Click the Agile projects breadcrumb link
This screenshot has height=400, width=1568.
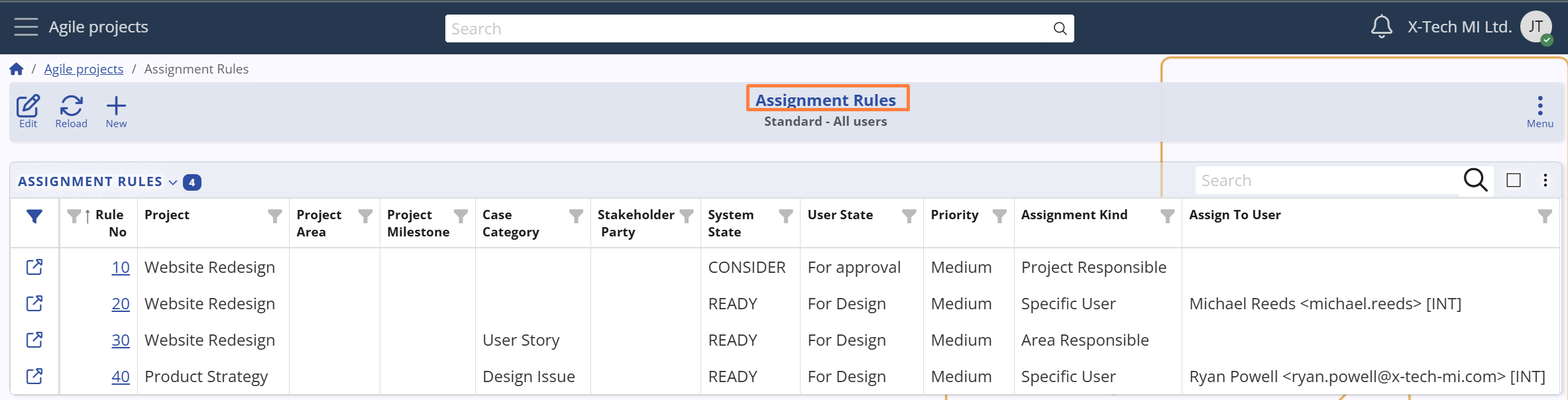coord(84,69)
